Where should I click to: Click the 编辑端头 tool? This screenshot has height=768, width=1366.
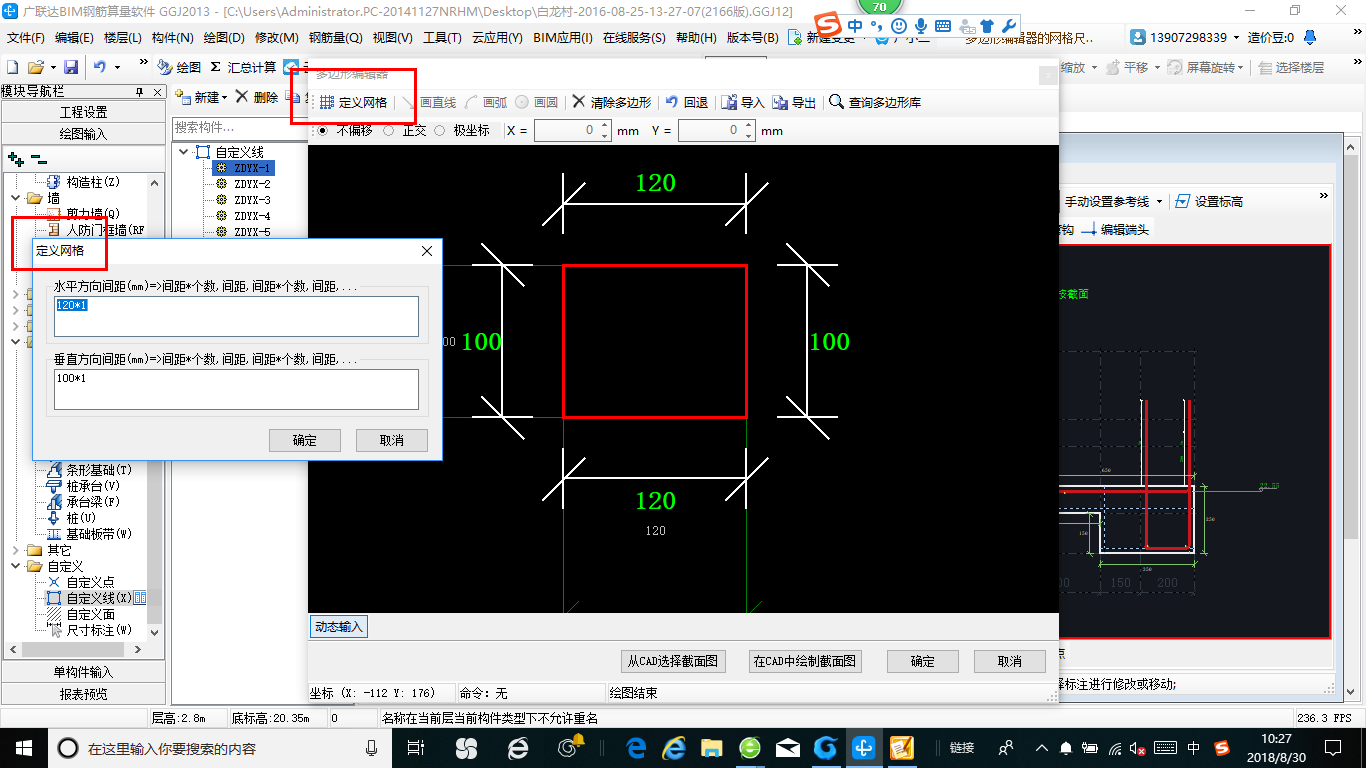1116,229
